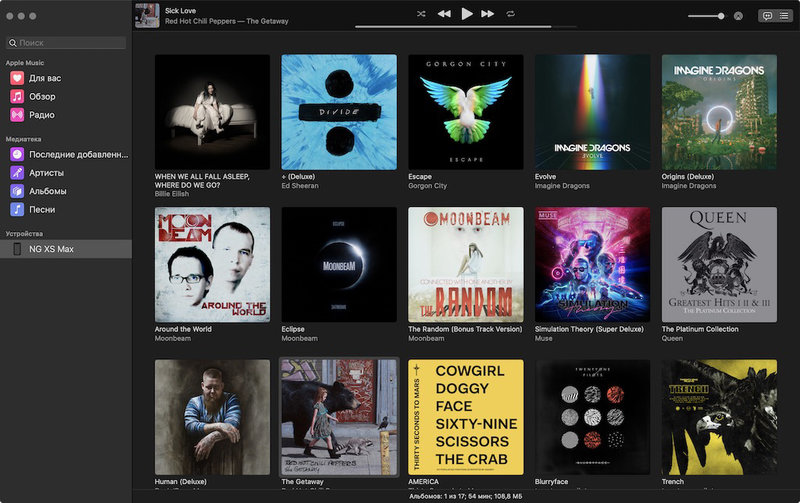Open The Getaway album cover
Screen dimensions: 800x503
(x=339, y=417)
